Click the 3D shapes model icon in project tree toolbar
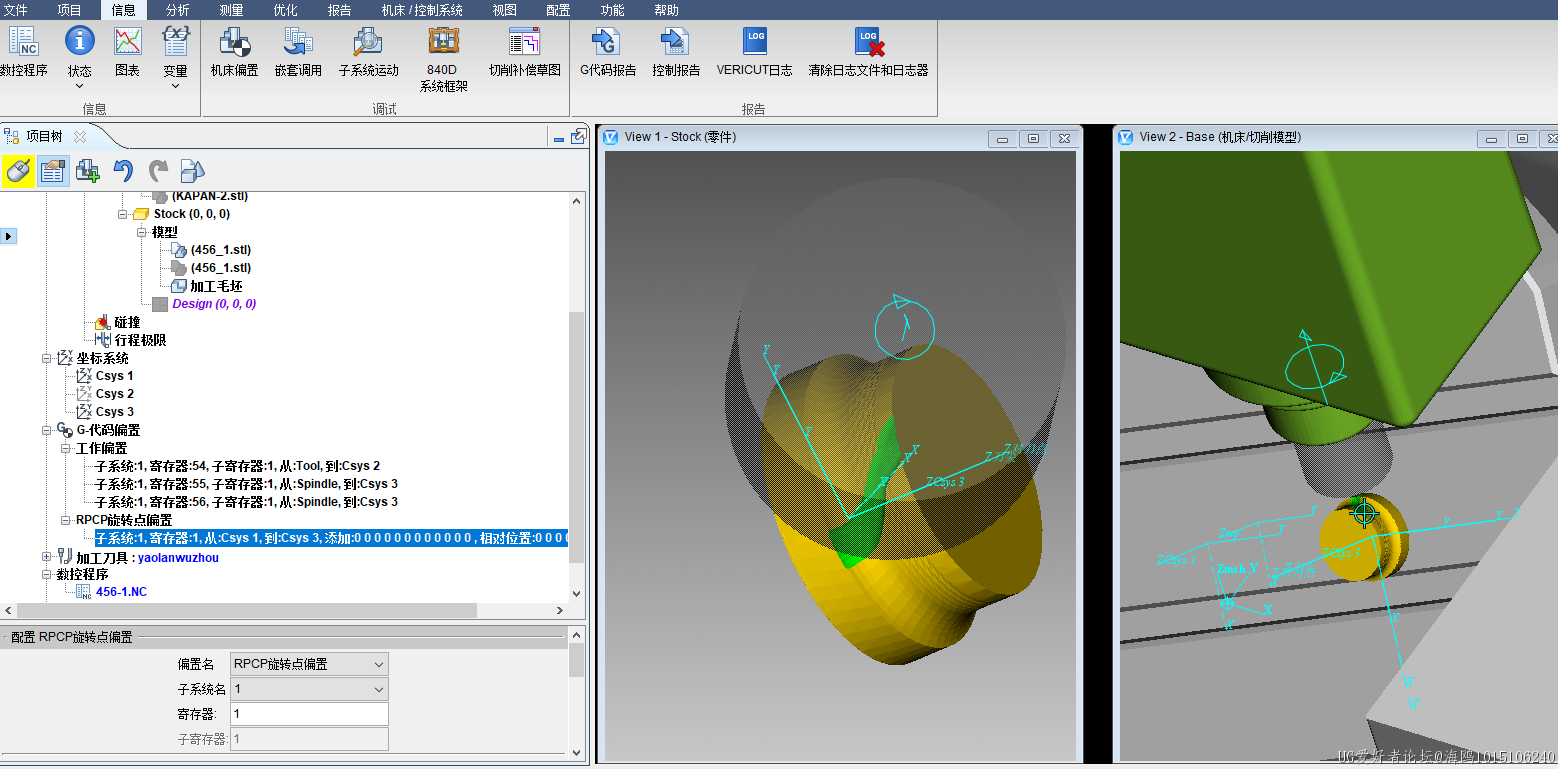This screenshot has width=1558, height=769. click(x=192, y=171)
